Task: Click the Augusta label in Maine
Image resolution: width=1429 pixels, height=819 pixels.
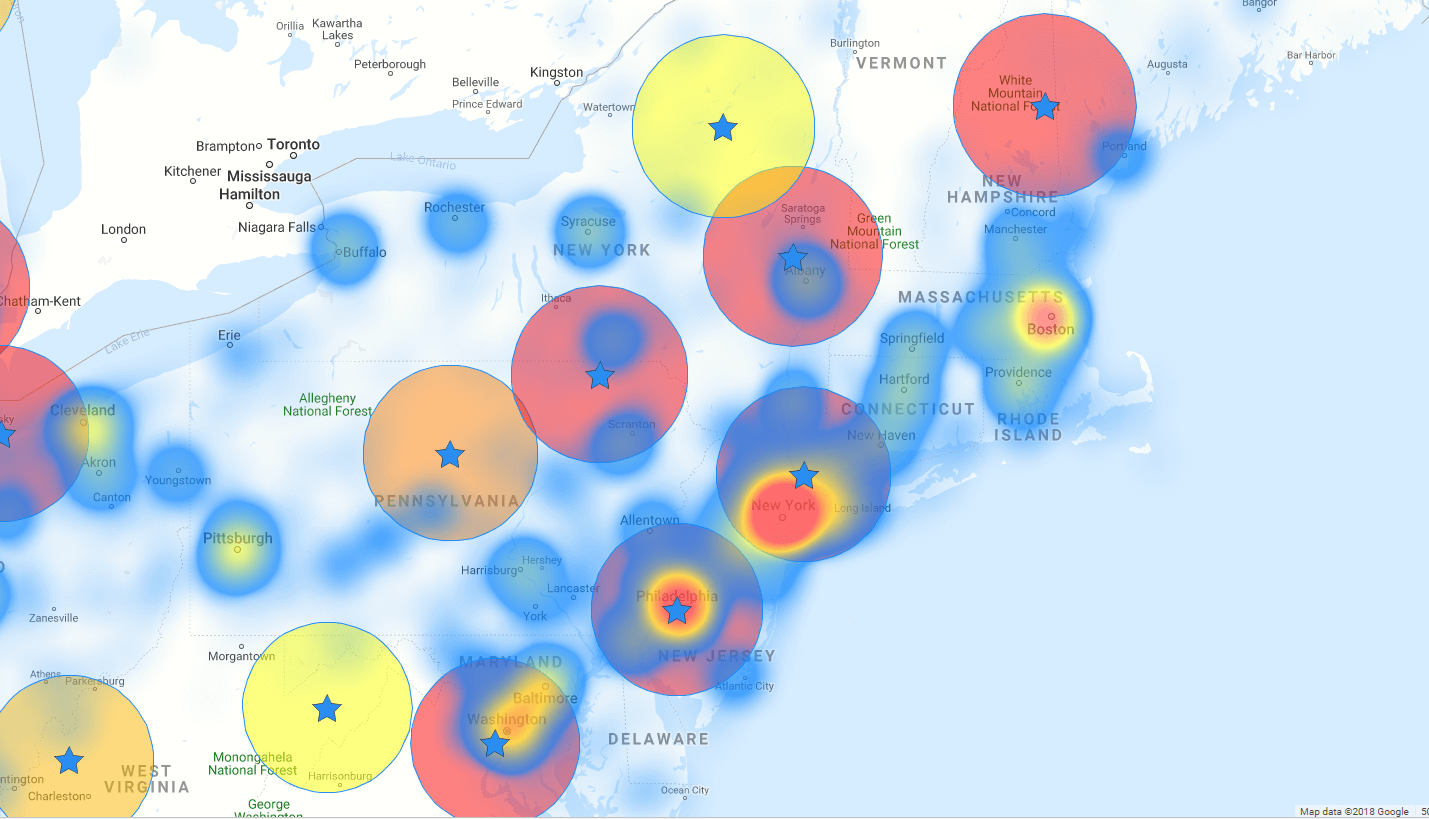Action: (1167, 64)
